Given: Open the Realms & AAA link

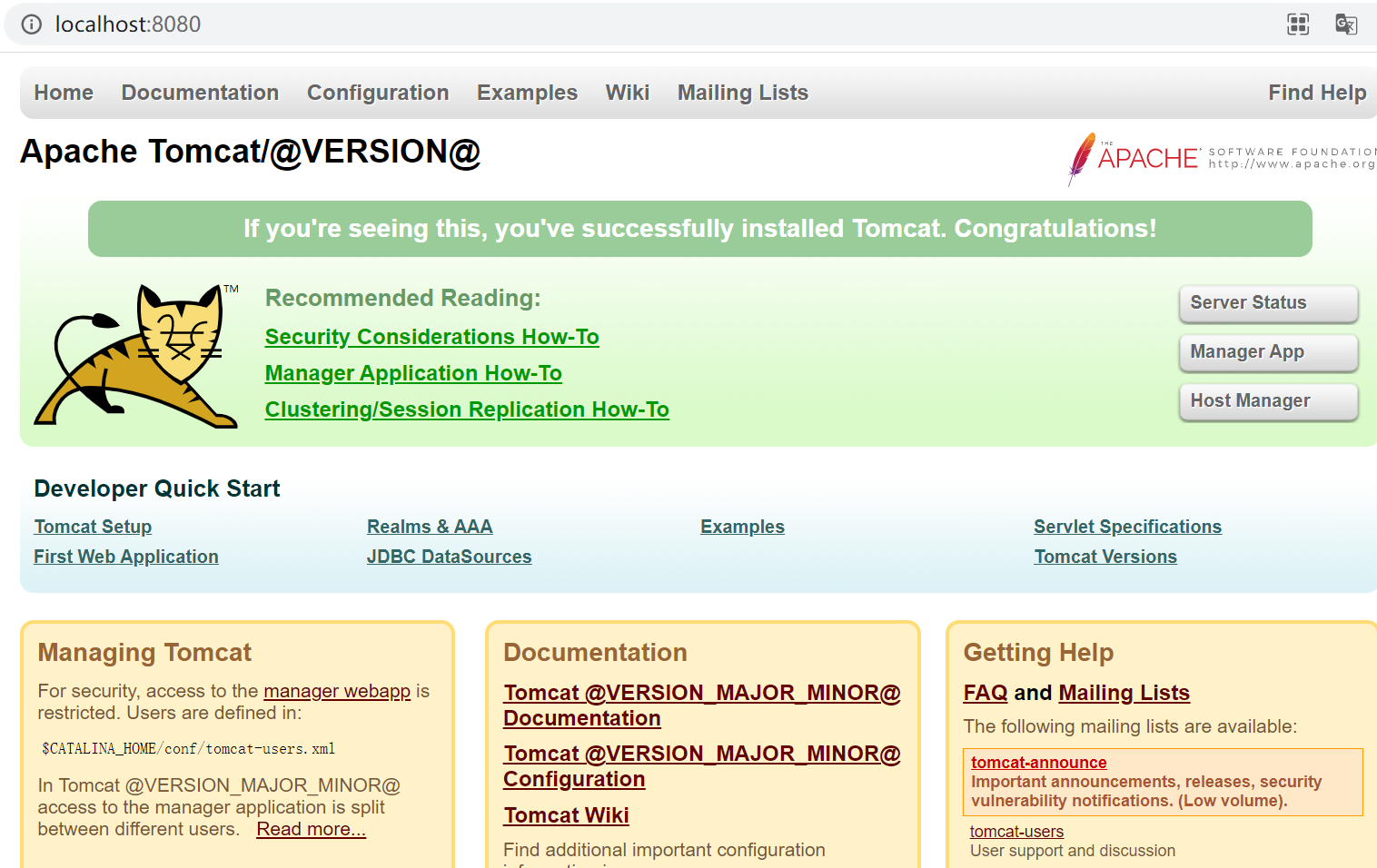Looking at the screenshot, I should pyautogui.click(x=430, y=527).
